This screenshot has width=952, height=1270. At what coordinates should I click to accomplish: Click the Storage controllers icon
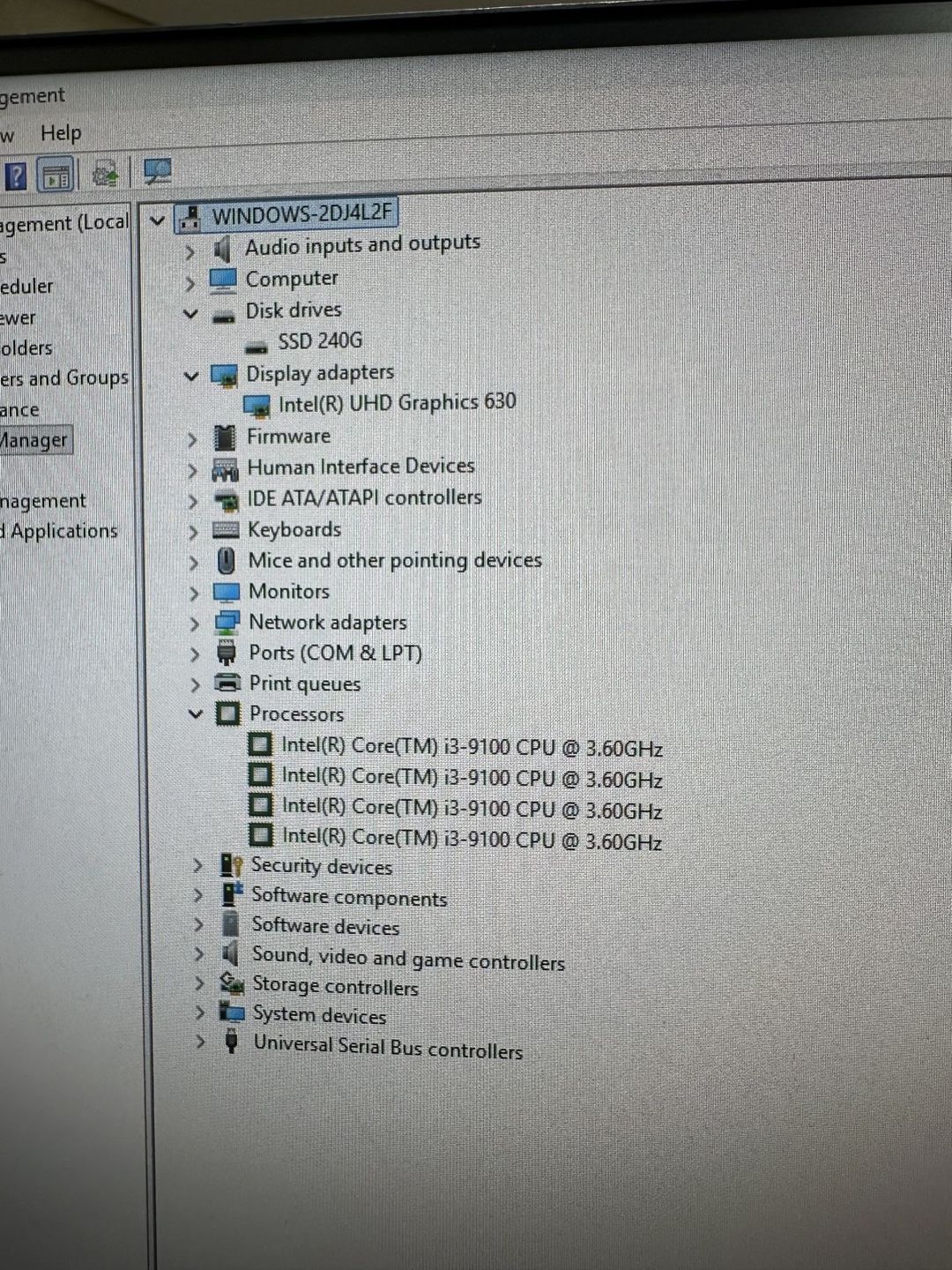232,982
